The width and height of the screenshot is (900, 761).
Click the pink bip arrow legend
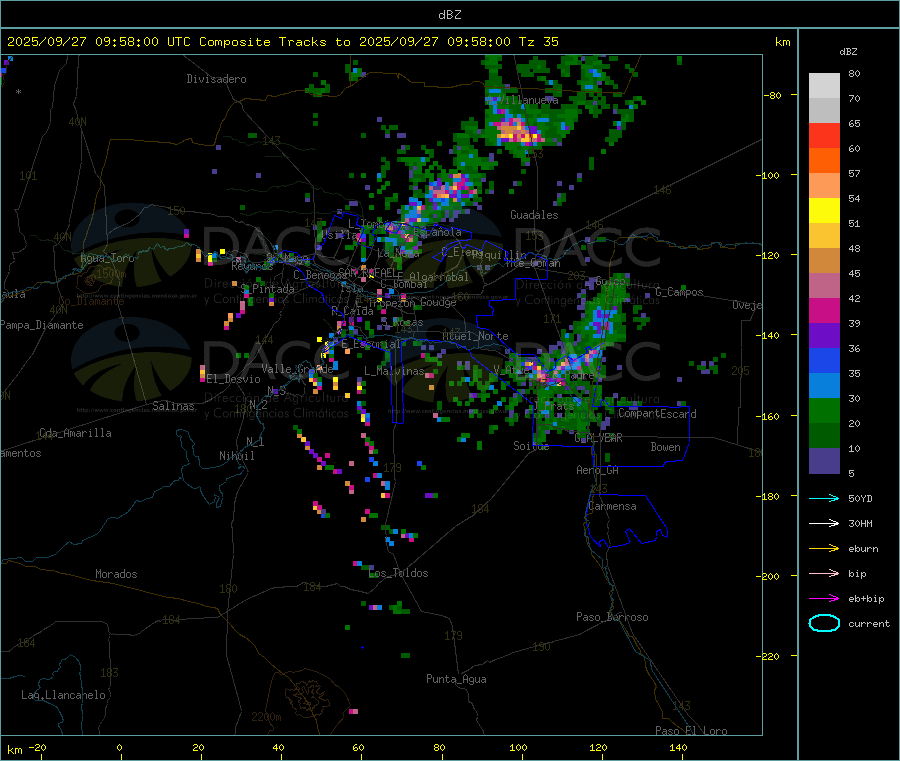click(x=824, y=573)
